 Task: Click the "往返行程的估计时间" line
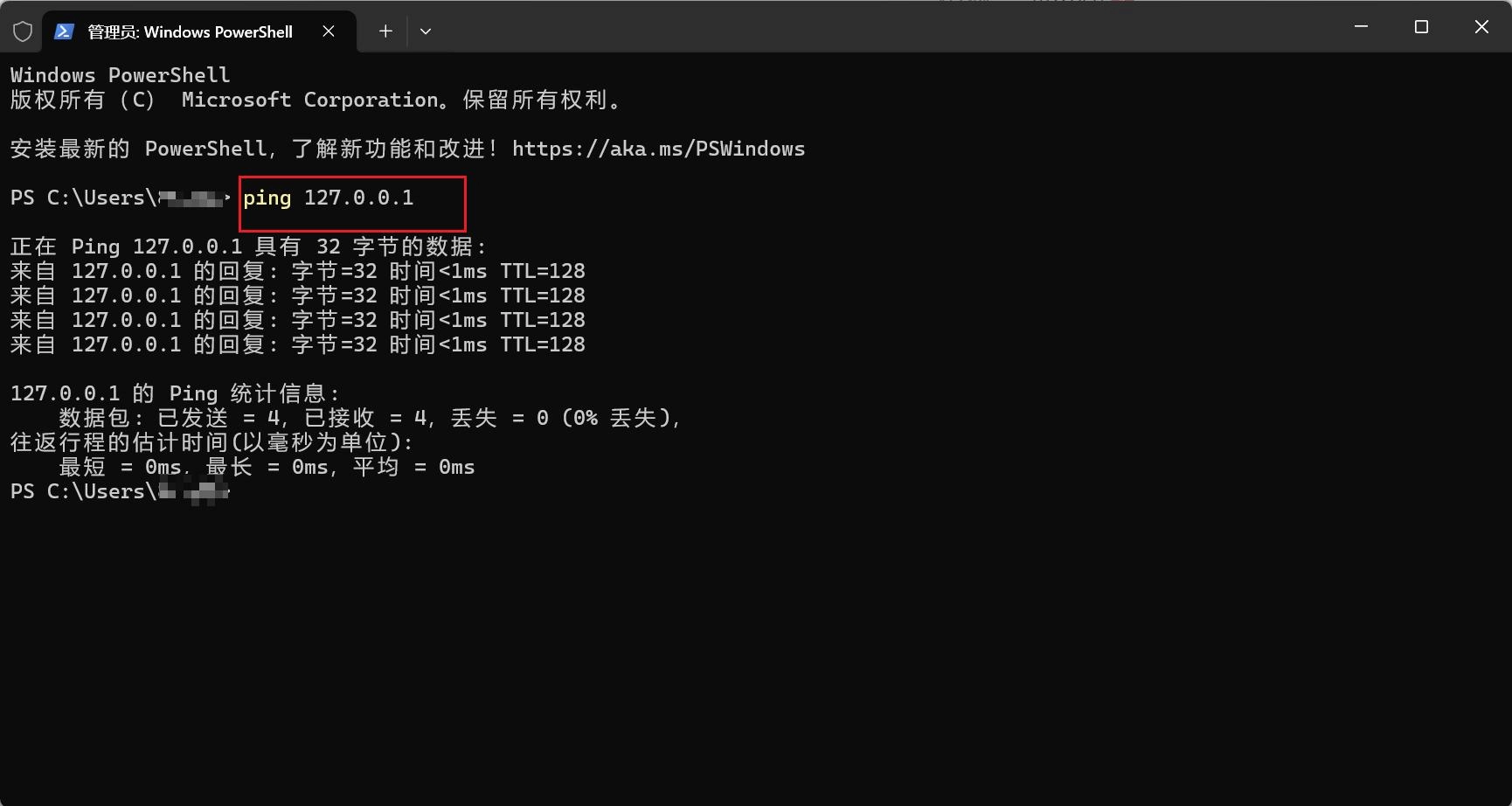pos(212,442)
